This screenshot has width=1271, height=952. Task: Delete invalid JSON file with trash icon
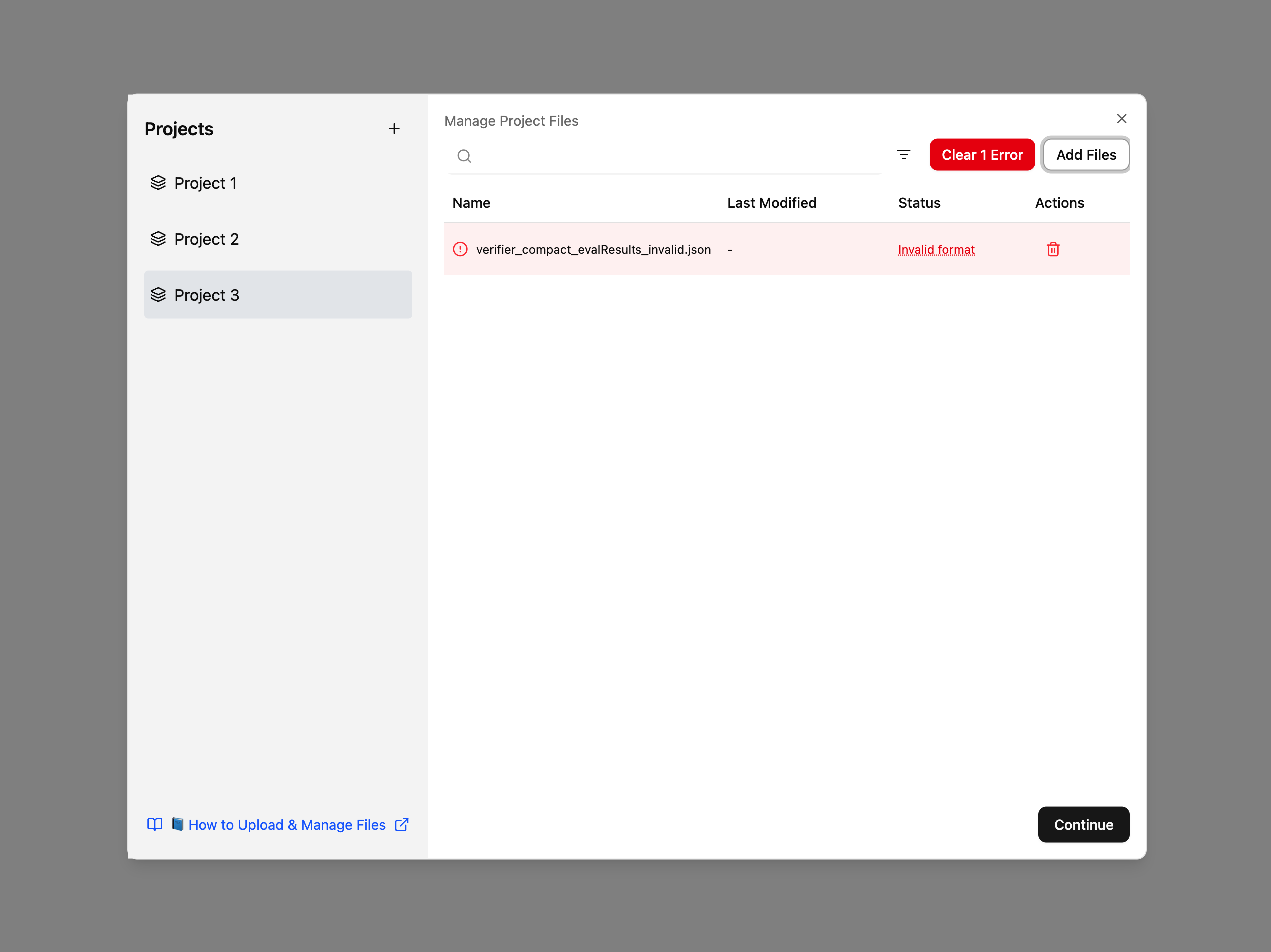click(1053, 249)
